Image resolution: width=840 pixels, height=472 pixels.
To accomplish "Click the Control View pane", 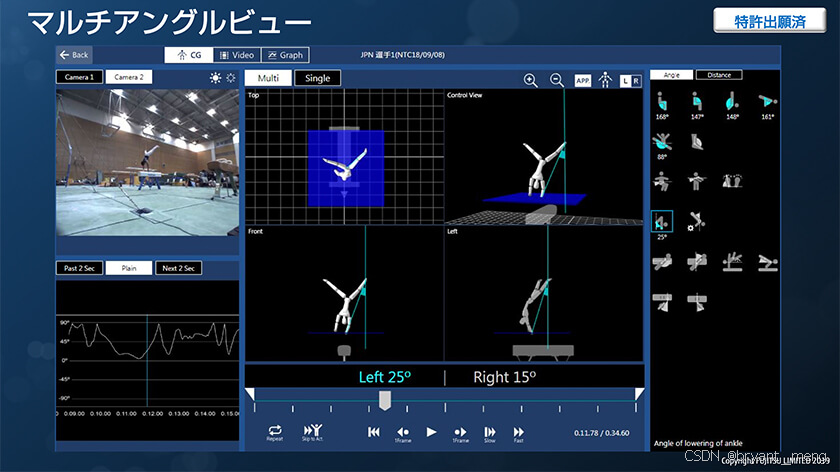I will [544, 156].
